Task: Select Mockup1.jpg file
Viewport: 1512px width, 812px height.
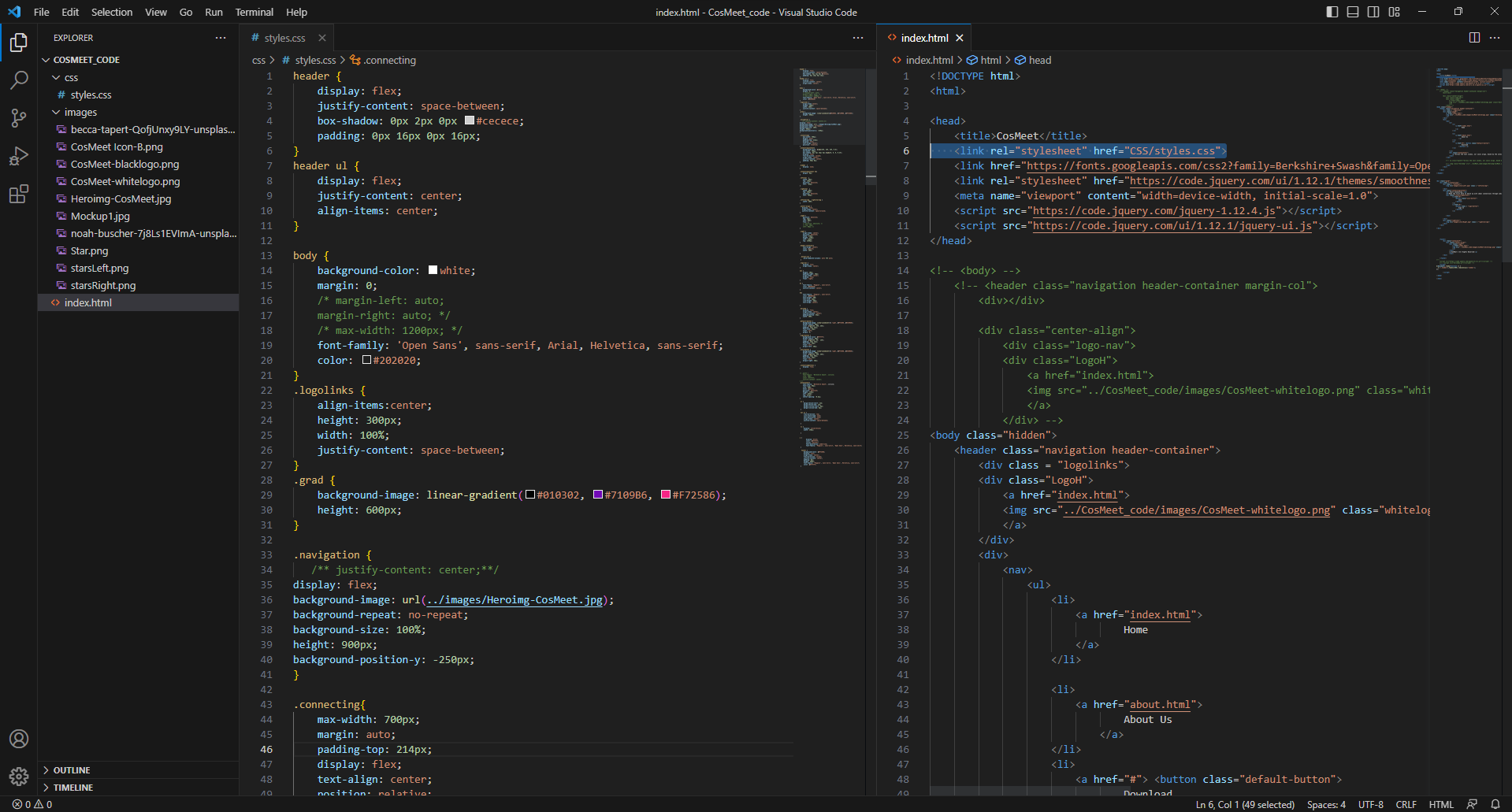Action: click(138, 216)
